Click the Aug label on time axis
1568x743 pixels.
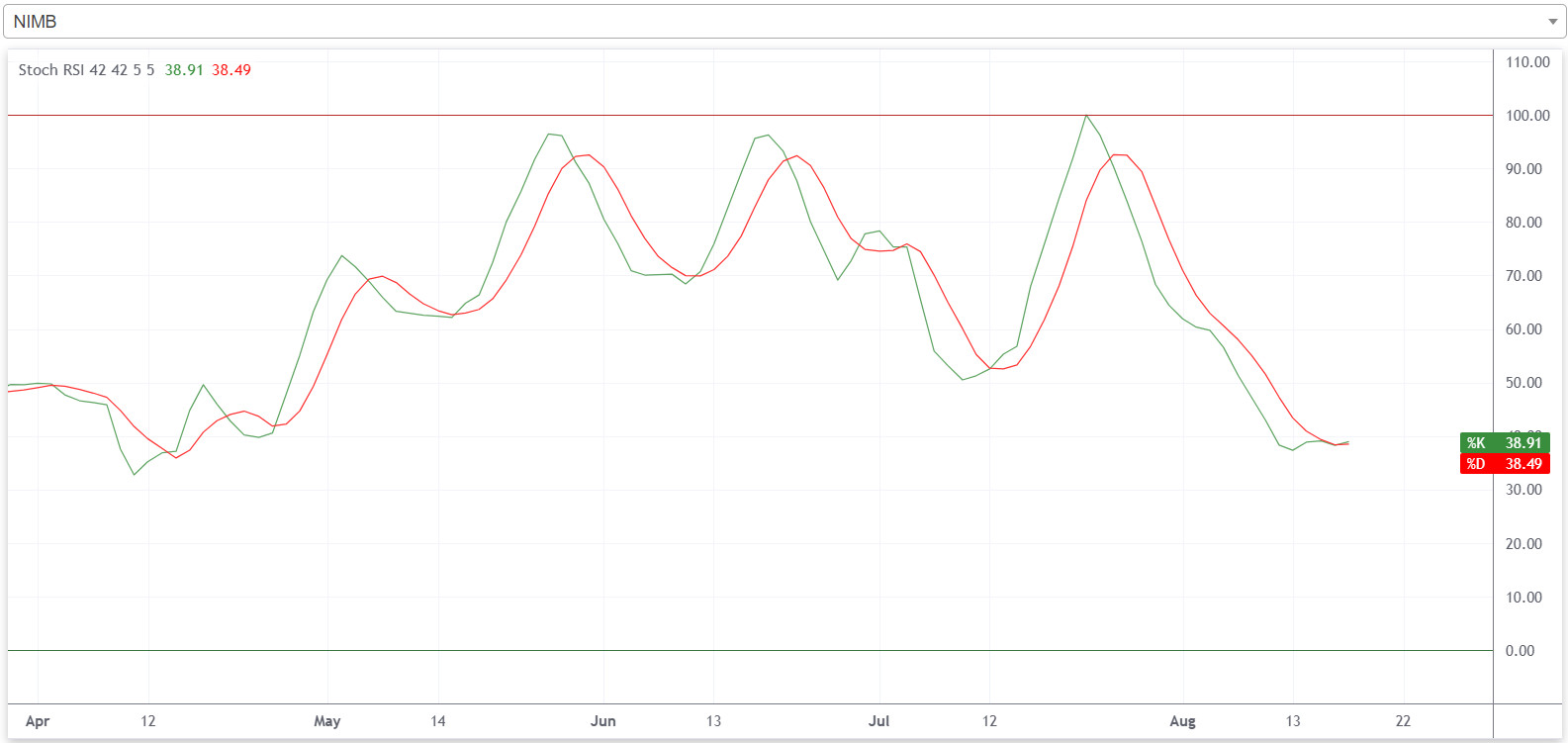pos(1182,721)
